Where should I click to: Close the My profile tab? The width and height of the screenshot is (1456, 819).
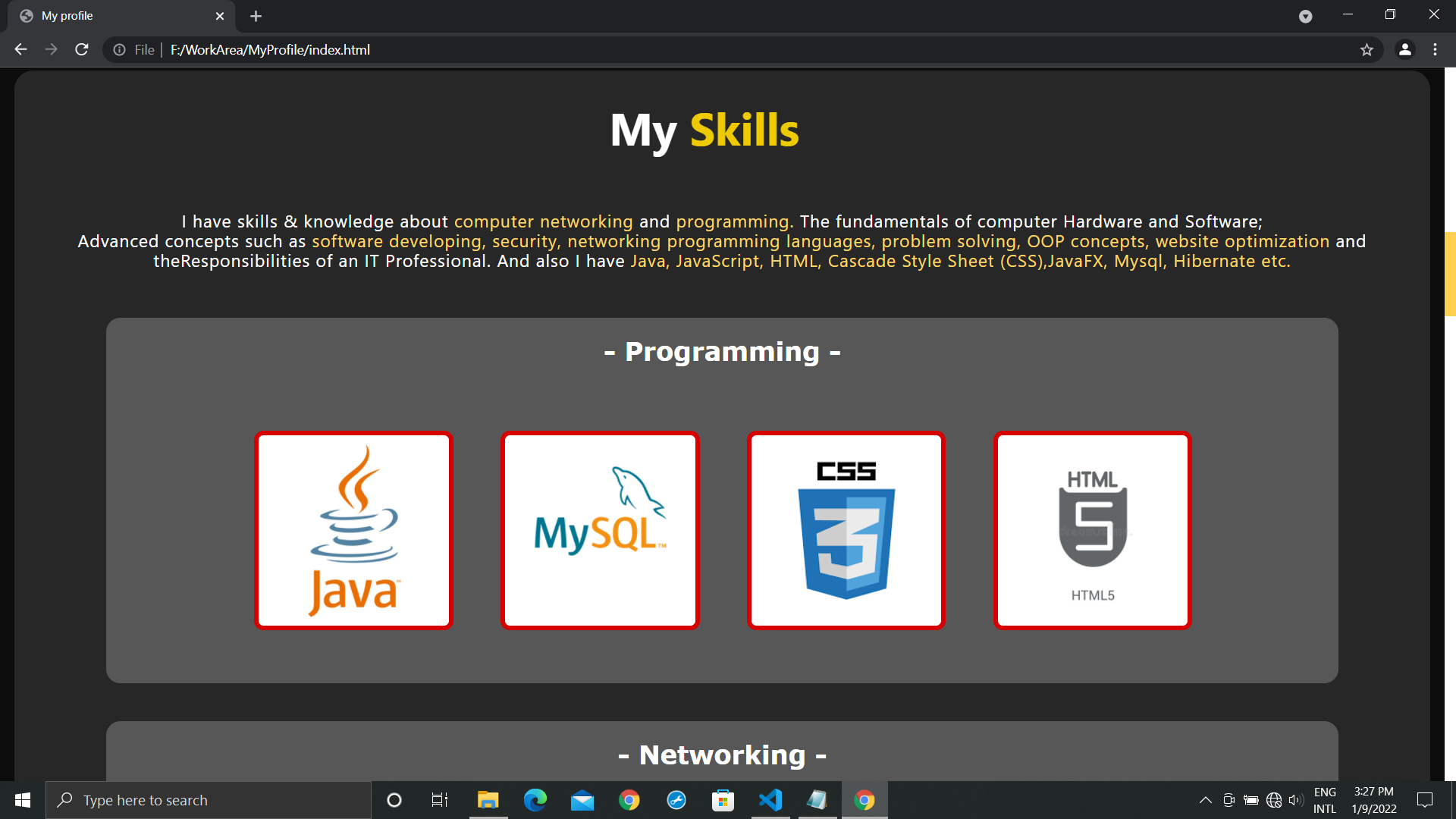pyautogui.click(x=220, y=16)
